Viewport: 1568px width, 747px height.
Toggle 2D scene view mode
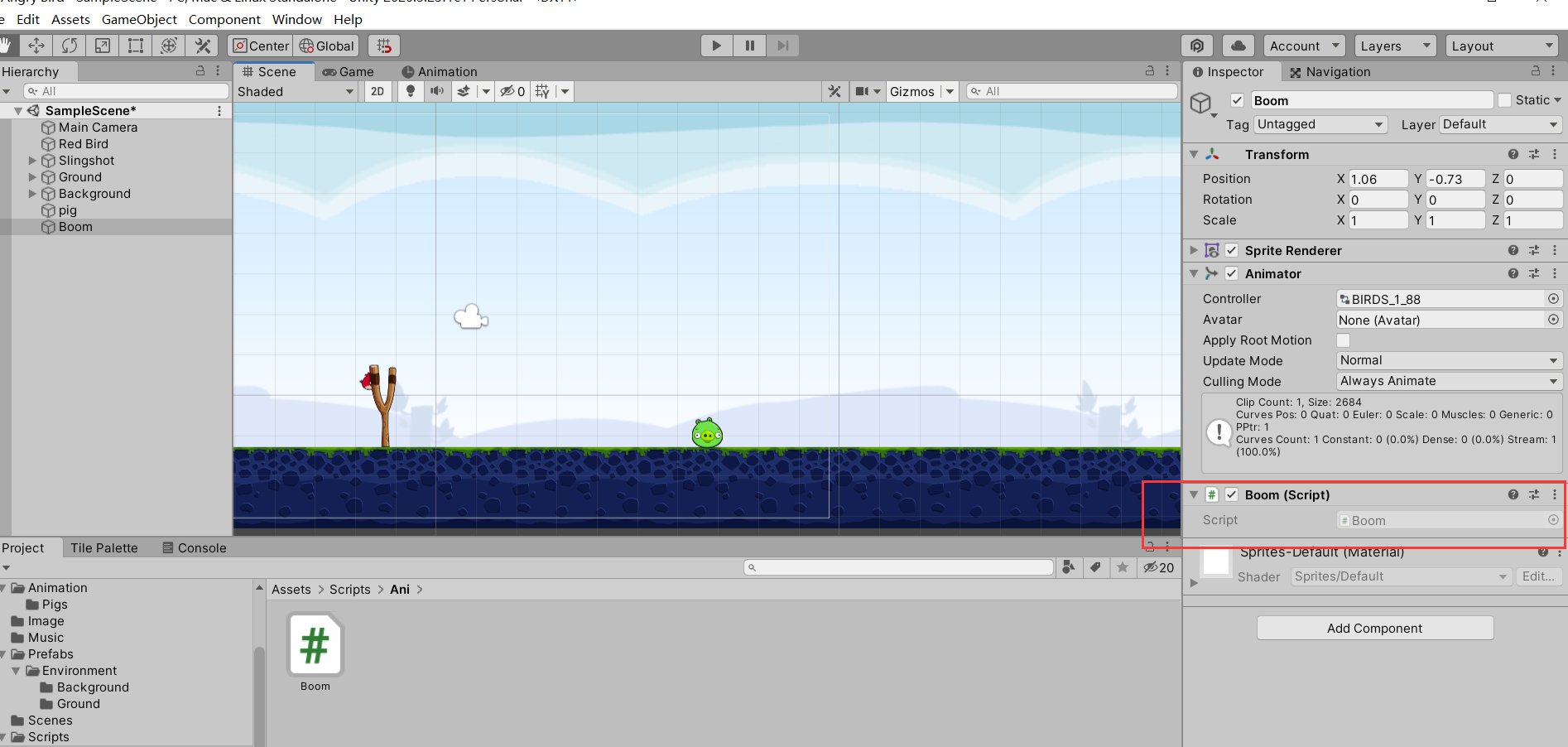(x=378, y=91)
